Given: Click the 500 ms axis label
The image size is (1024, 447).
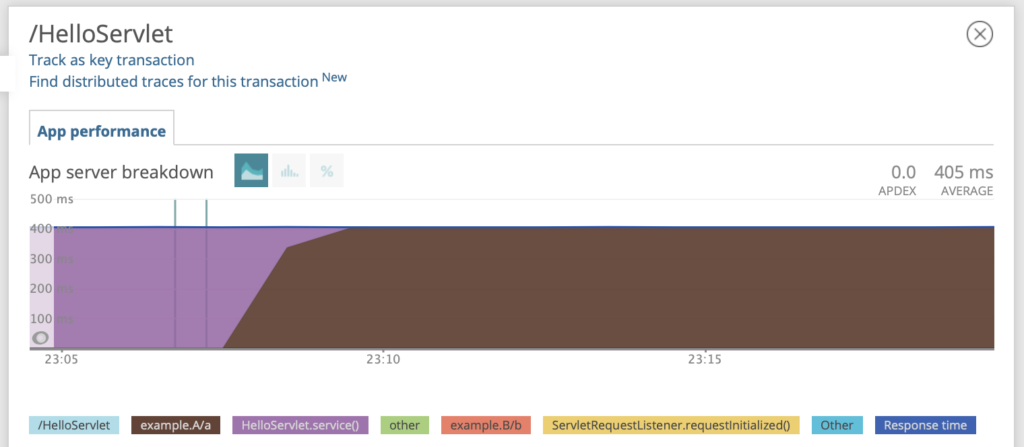Looking at the screenshot, I should pyautogui.click(x=52, y=199).
